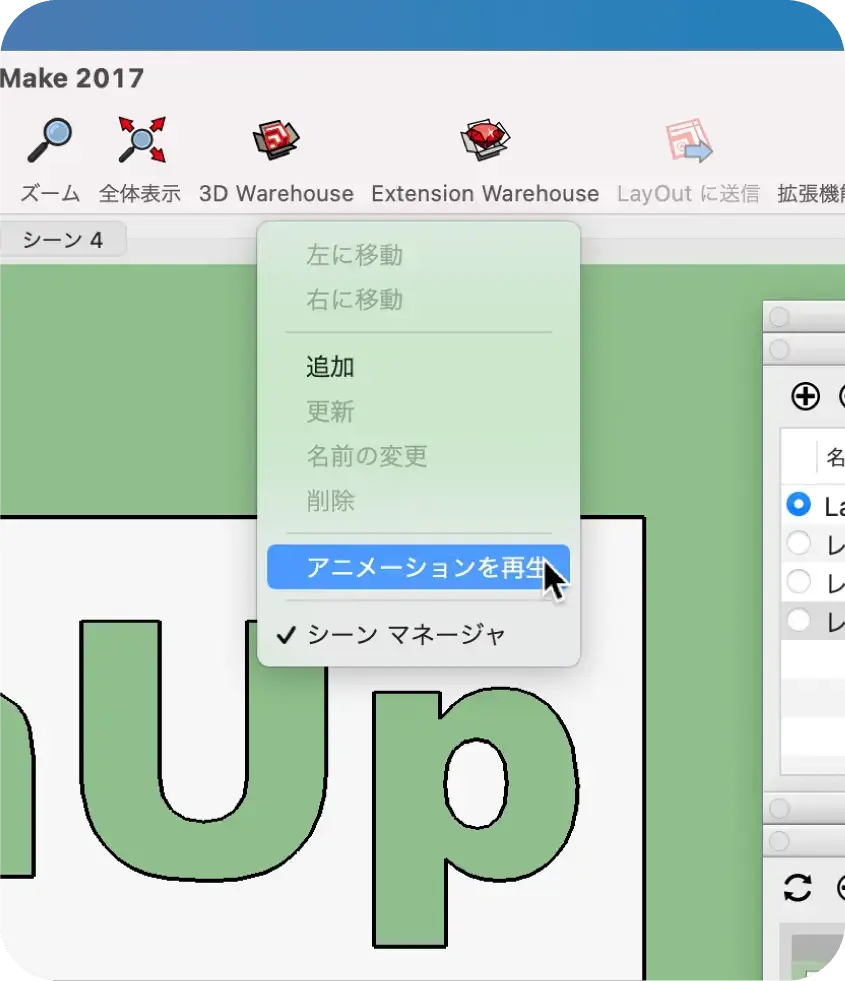Viewport: 845px width, 981px height.
Task: Add a layer with the plus icon
Action: pyautogui.click(x=805, y=397)
